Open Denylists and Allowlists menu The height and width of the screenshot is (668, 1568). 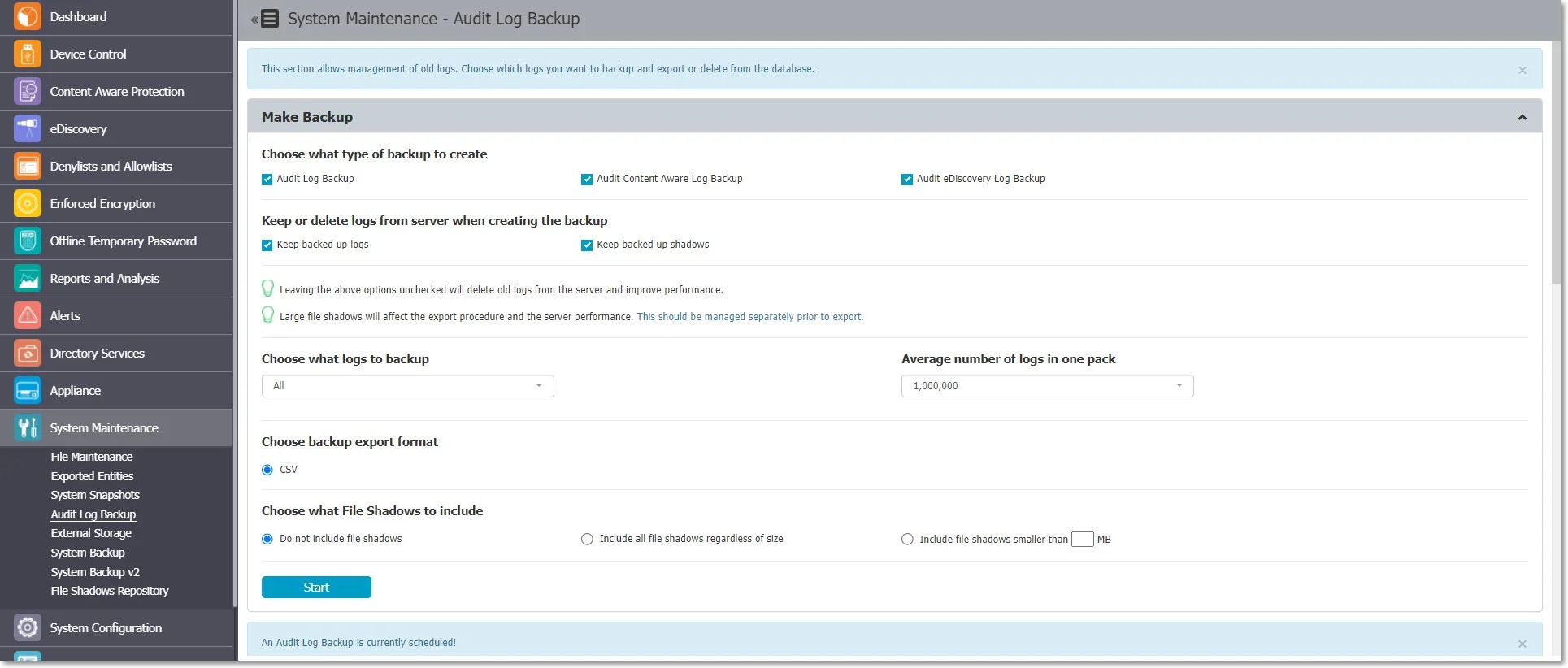(x=111, y=166)
